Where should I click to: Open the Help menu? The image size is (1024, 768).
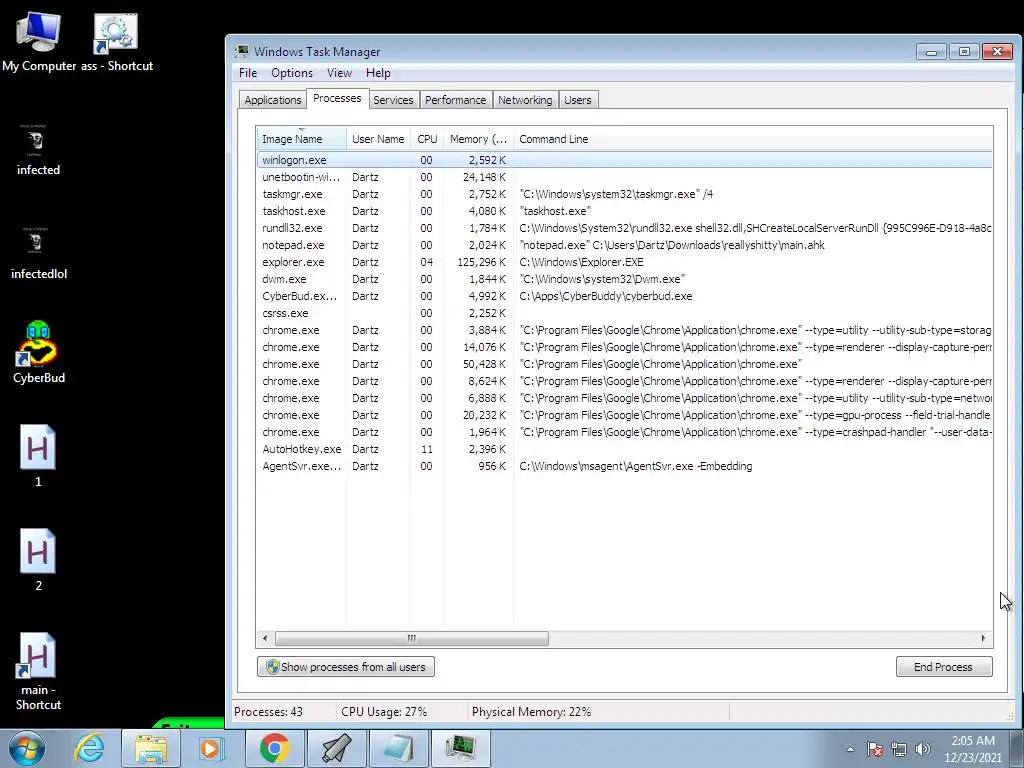tap(378, 73)
